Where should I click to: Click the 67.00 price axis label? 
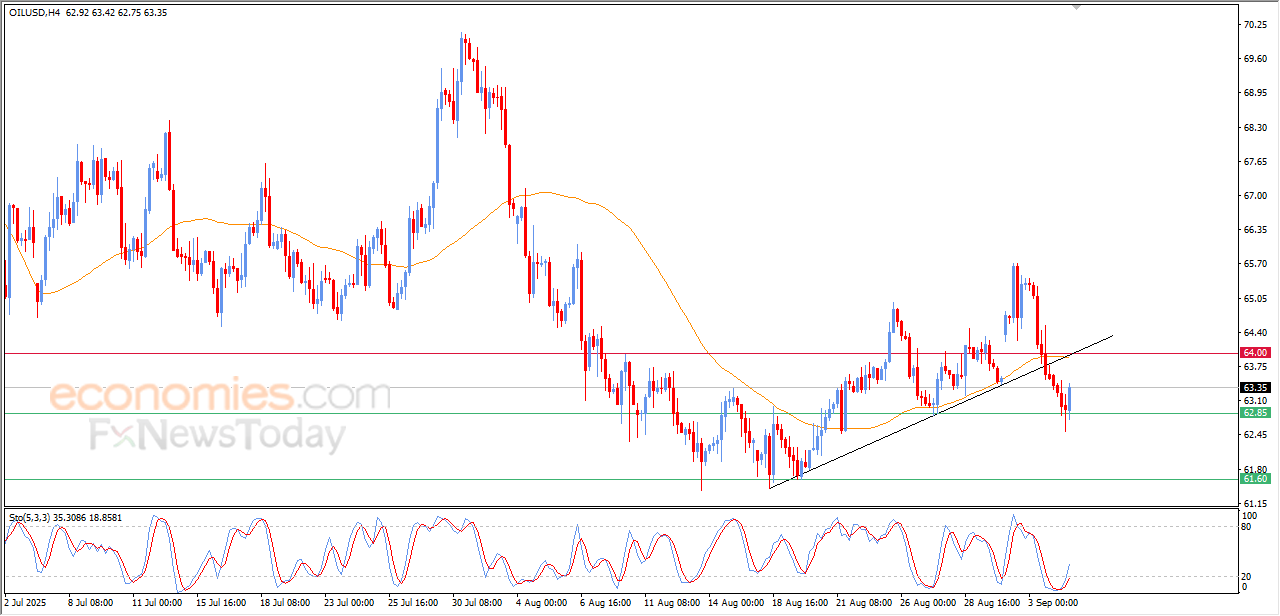pos(1256,196)
